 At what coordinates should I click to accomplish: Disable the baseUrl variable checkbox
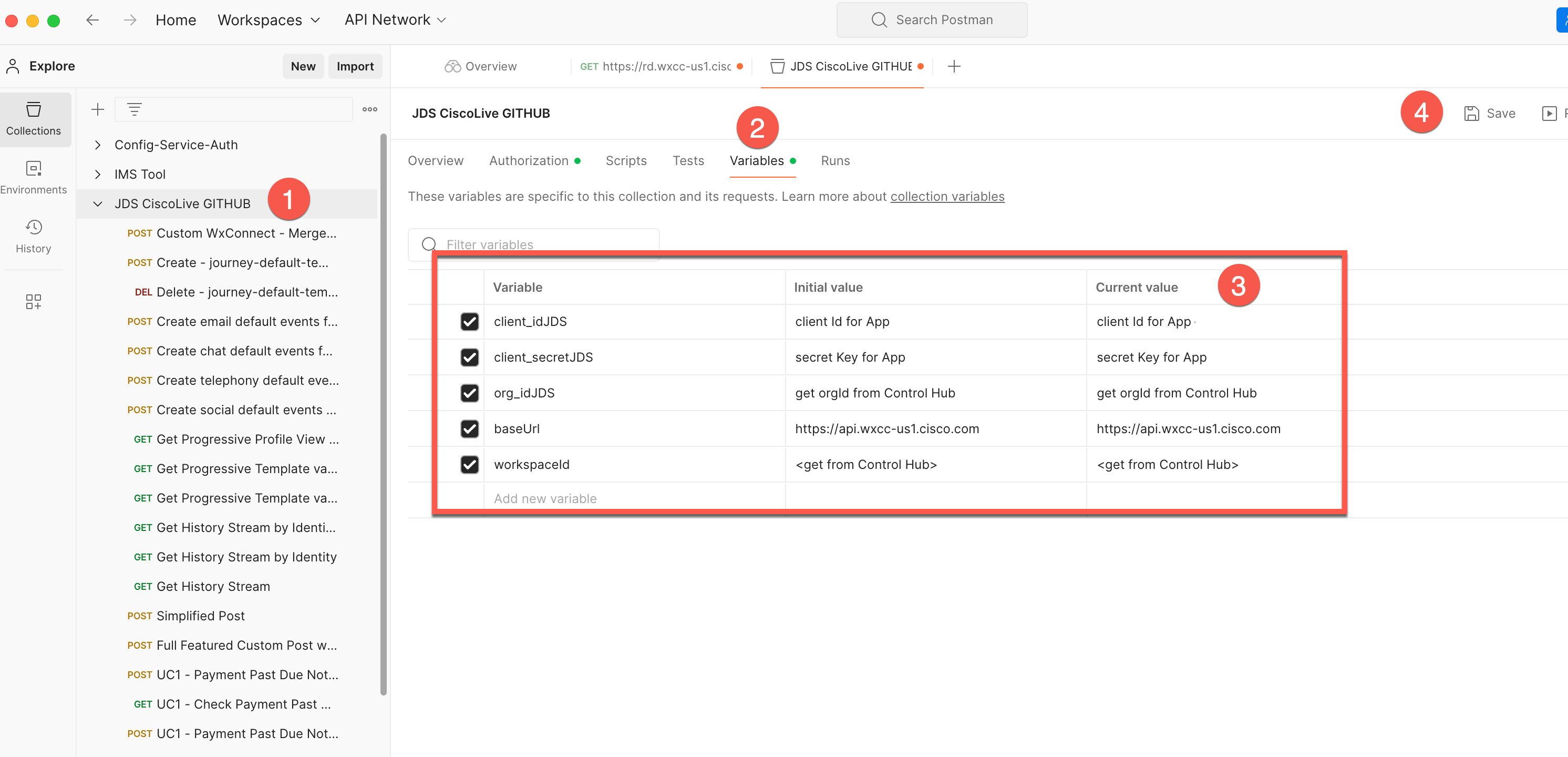click(469, 429)
